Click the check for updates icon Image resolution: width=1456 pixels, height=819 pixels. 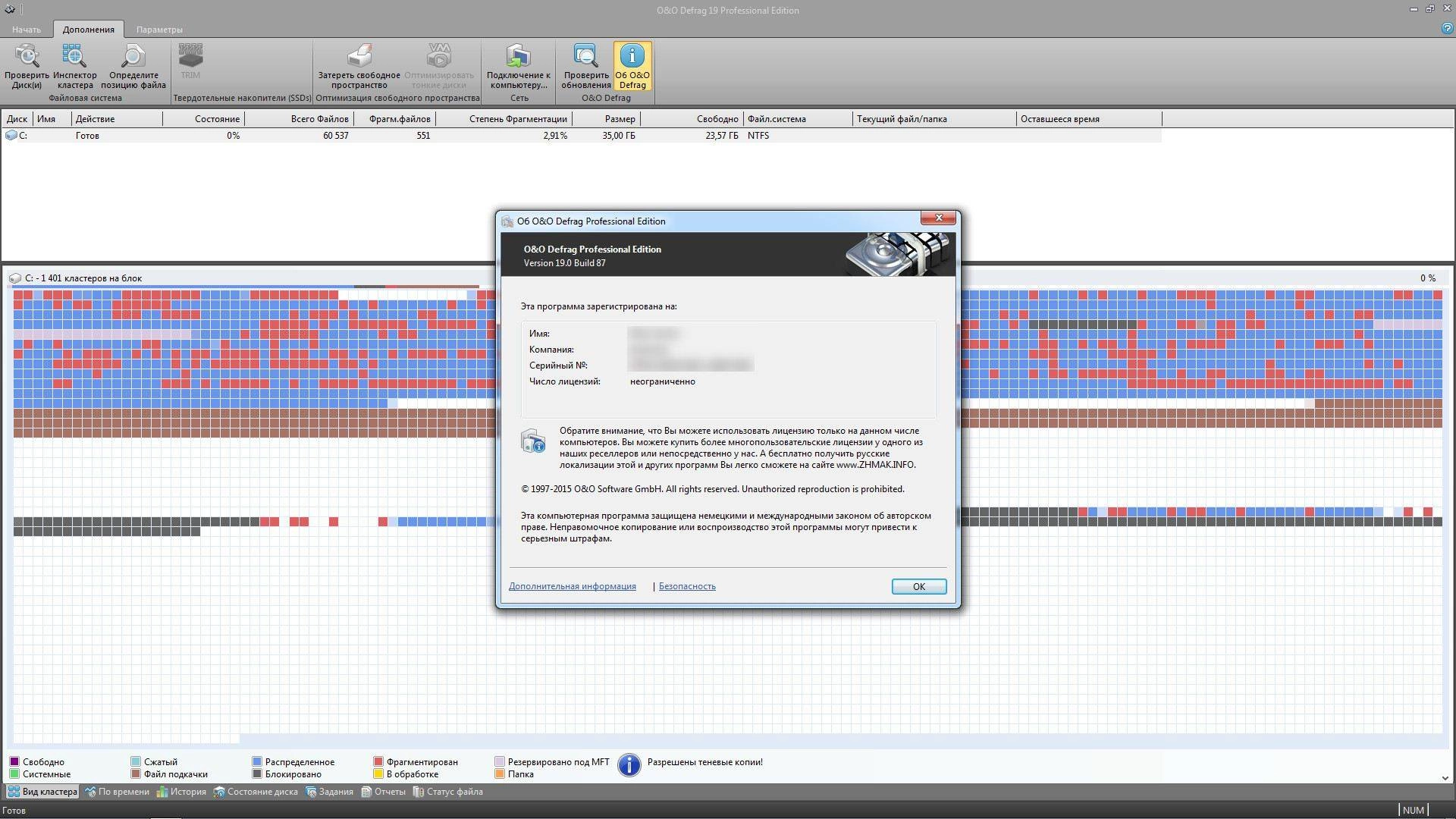click(585, 56)
